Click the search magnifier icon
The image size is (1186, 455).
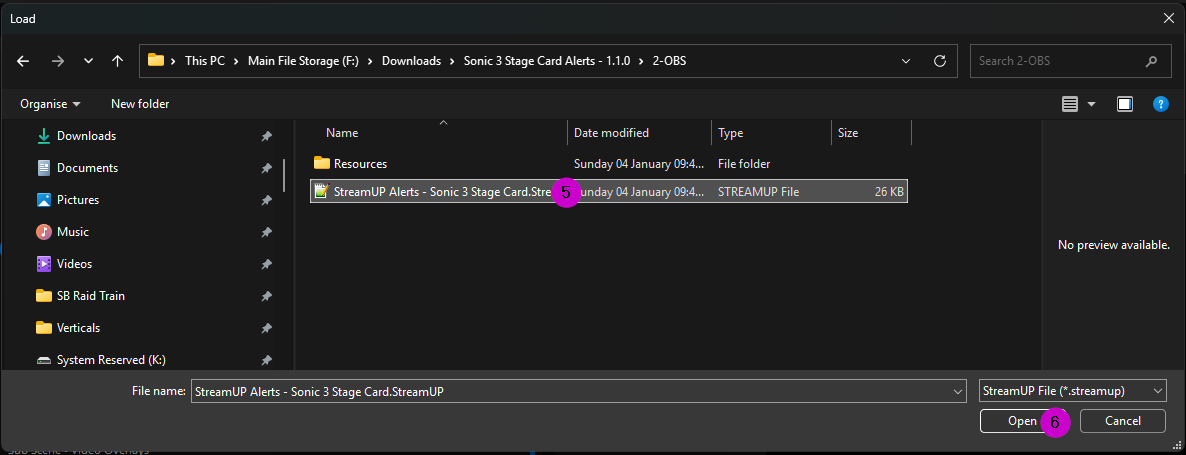coord(1151,61)
